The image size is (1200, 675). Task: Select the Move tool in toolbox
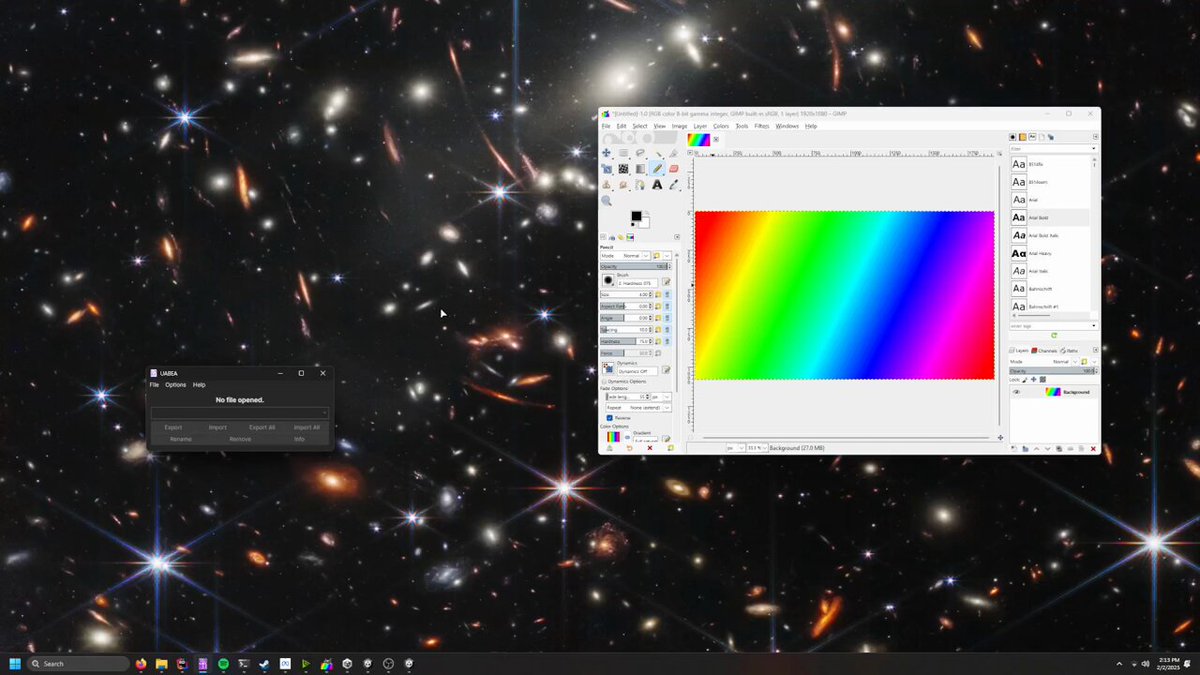click(606, 152)
